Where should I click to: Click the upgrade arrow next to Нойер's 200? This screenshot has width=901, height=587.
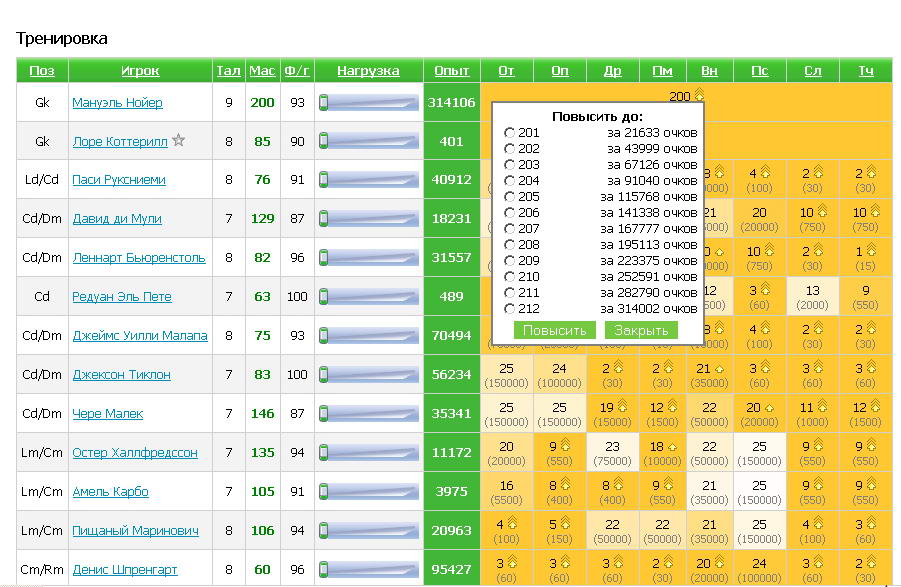699,96
